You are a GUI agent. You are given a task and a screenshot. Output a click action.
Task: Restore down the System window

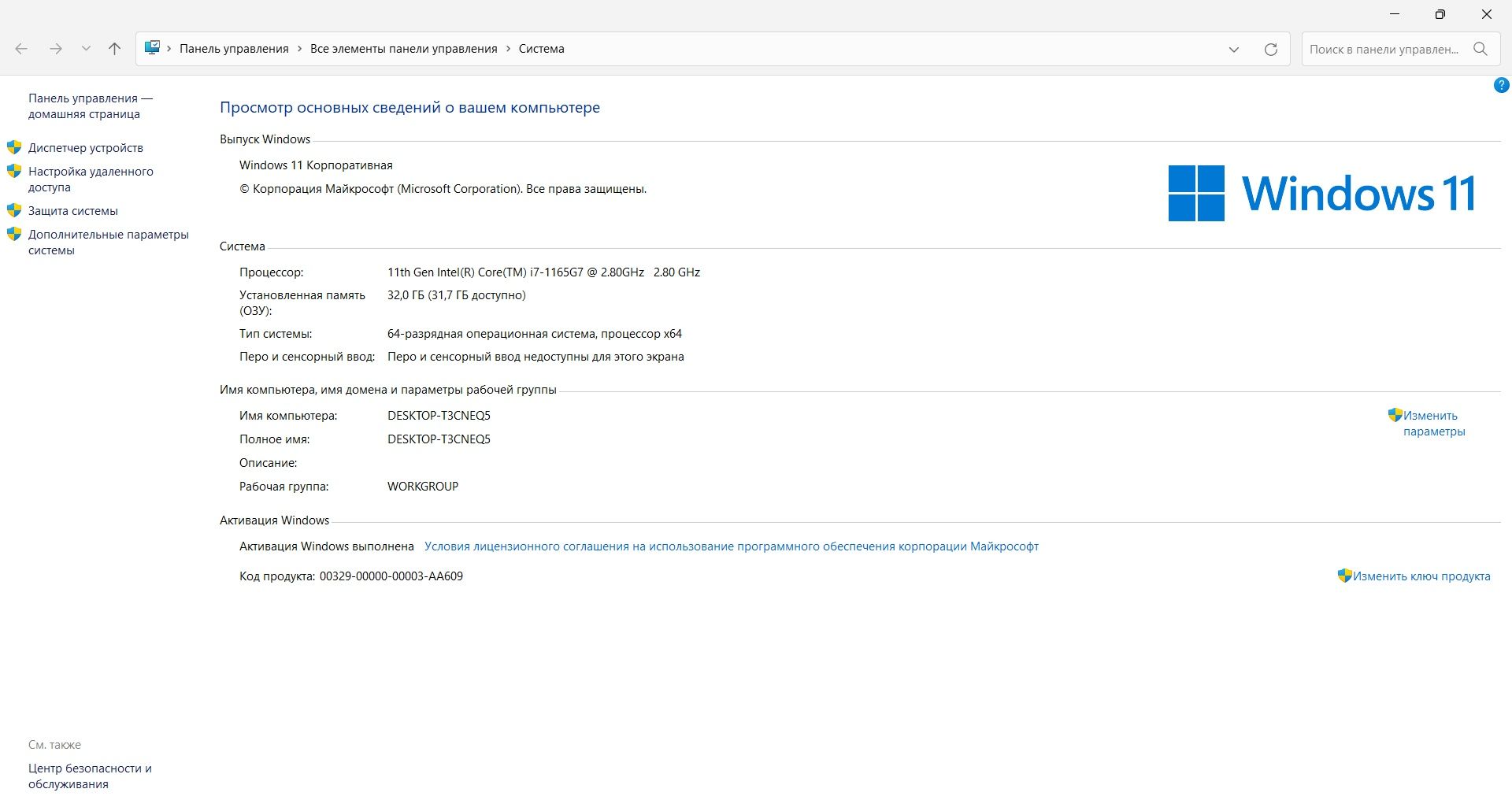tap(1440, 14)
